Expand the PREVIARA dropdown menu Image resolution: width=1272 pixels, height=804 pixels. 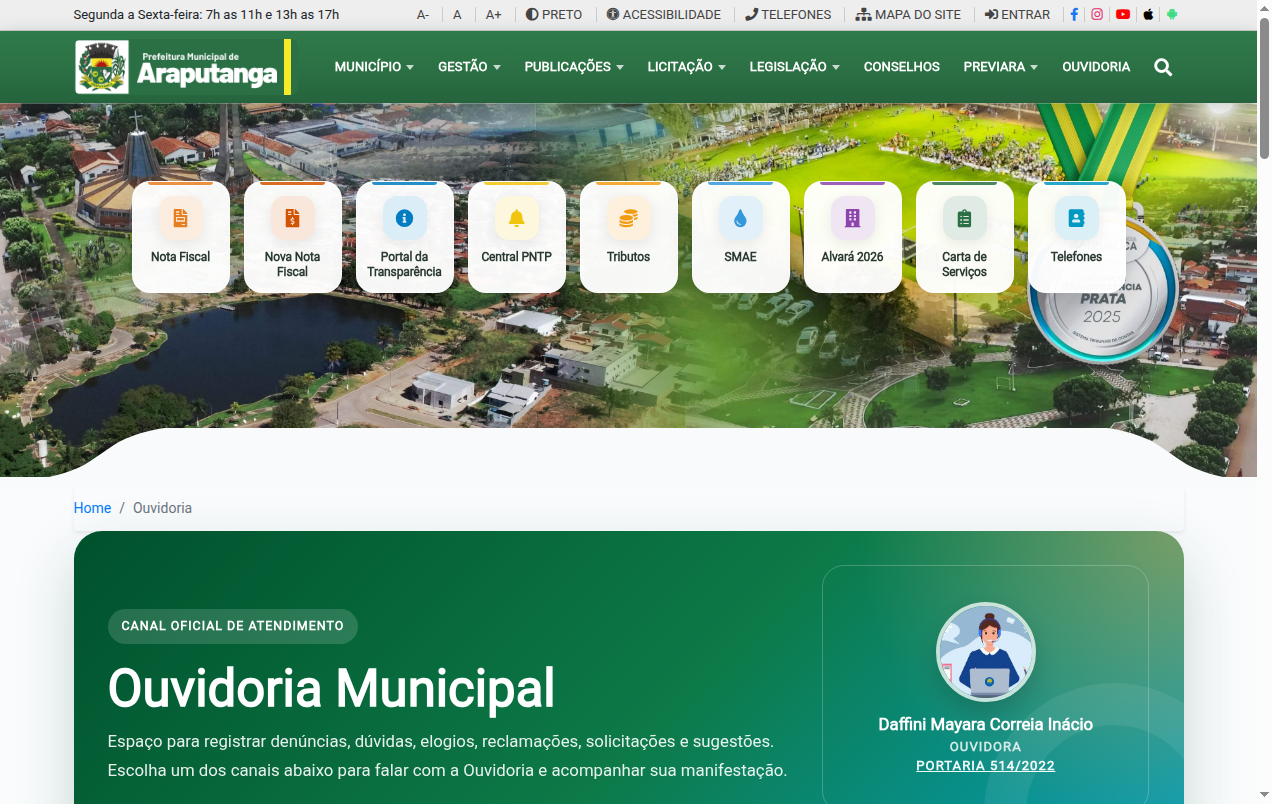pyautogui.click(x=1000, y=67)
